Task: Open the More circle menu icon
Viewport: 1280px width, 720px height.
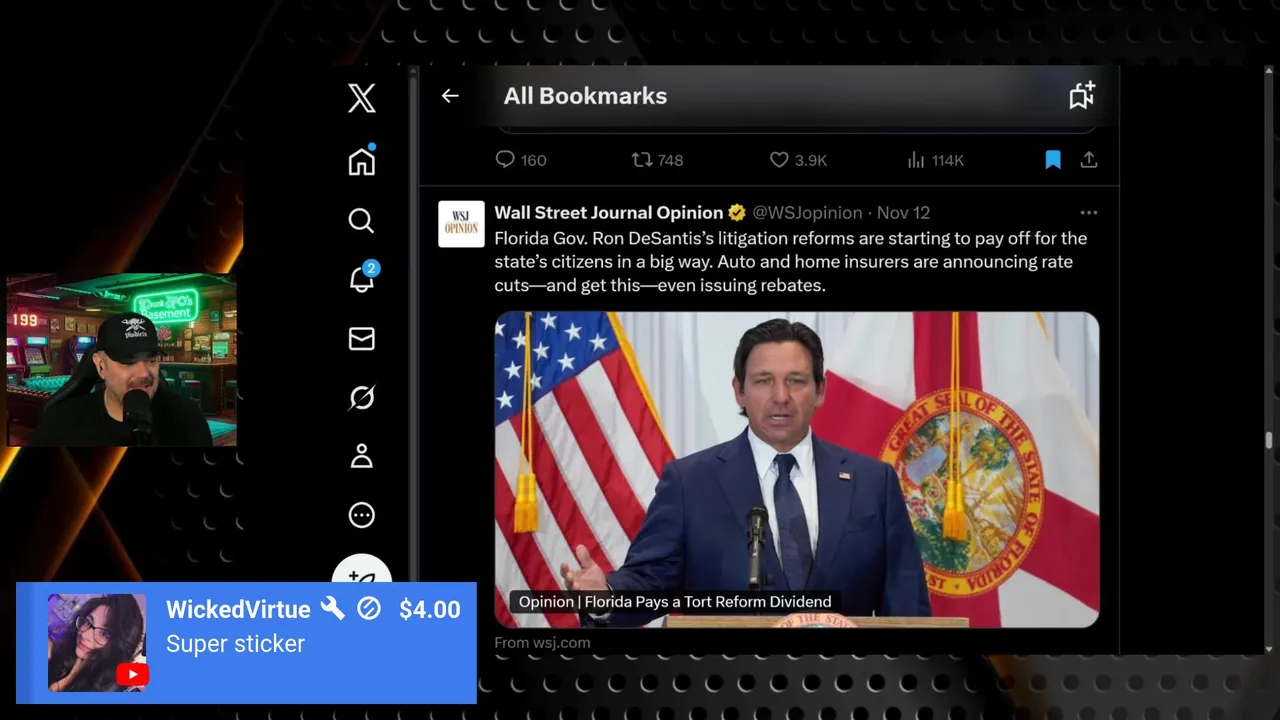Action: pyautogui.click(x=362, y=515)
